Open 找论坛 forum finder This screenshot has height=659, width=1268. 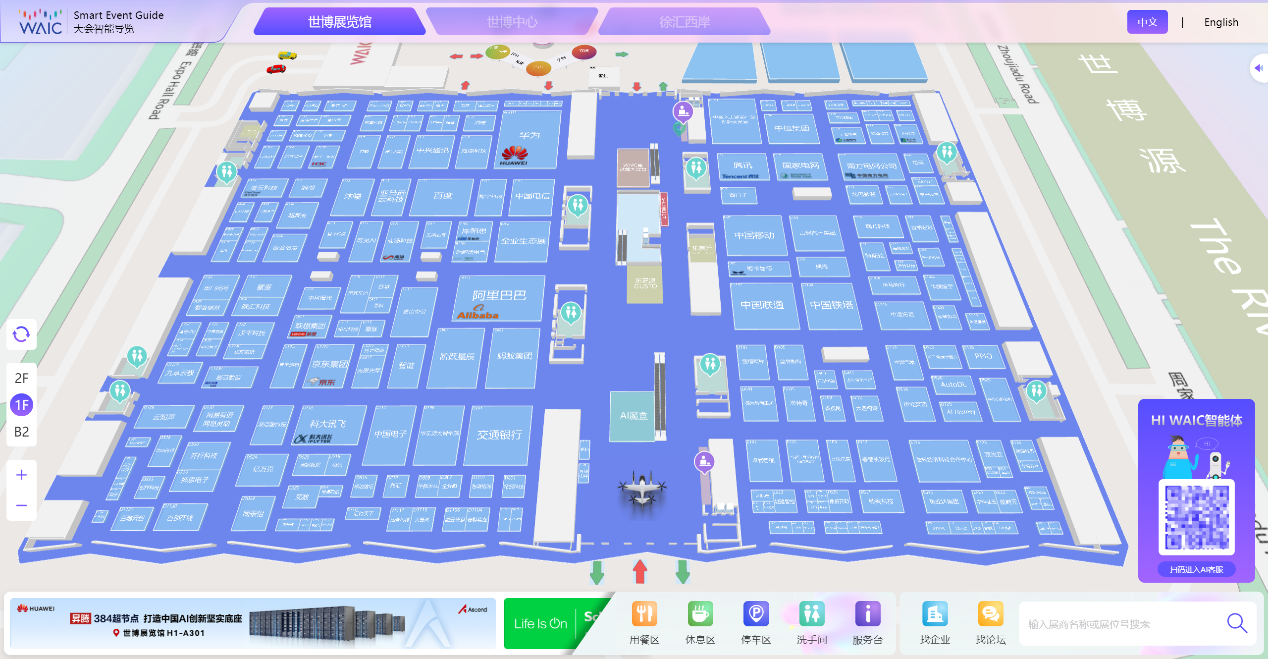991,622
